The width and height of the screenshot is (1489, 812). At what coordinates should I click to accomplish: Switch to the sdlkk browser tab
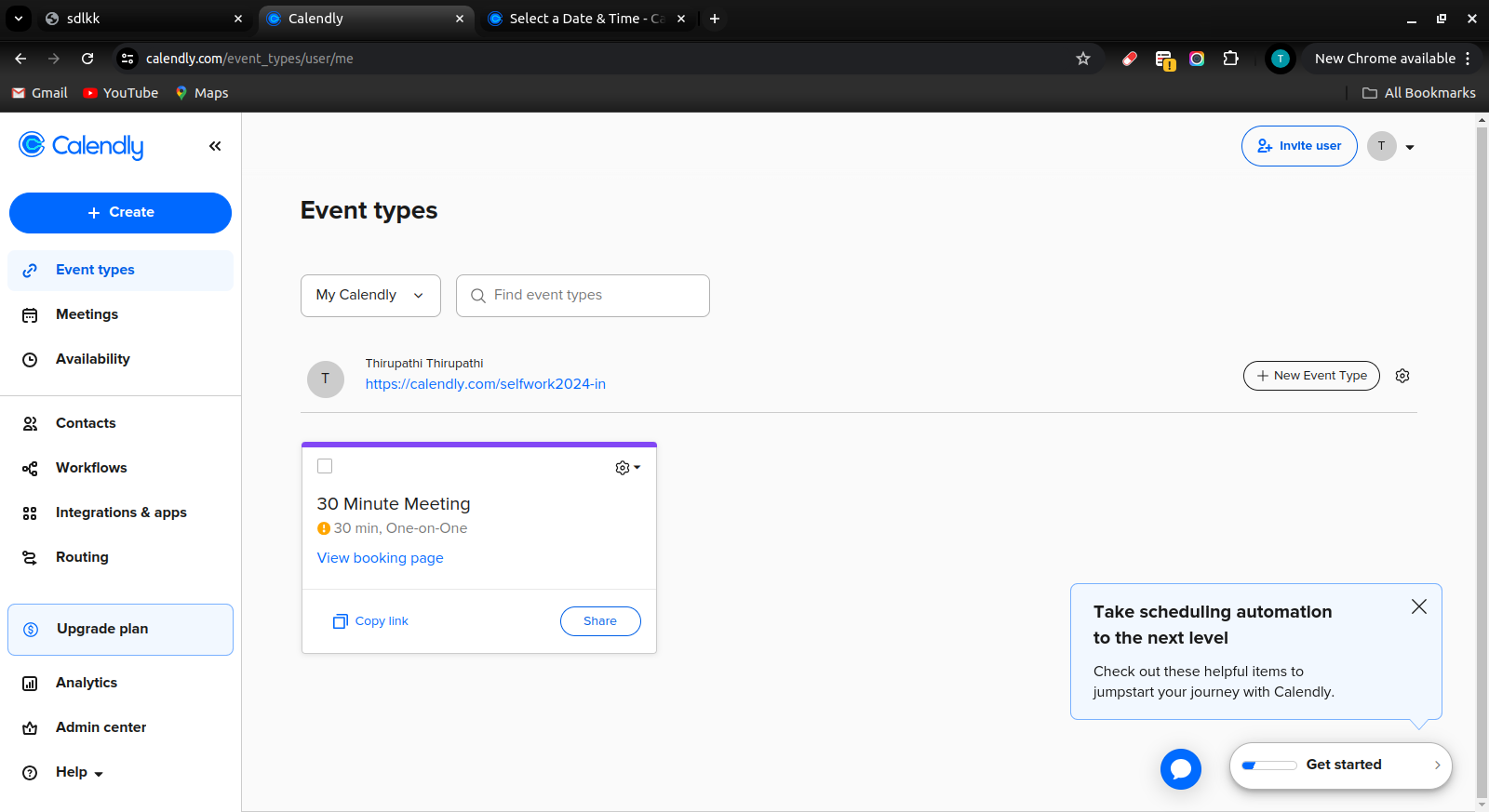tap(140, 19)
